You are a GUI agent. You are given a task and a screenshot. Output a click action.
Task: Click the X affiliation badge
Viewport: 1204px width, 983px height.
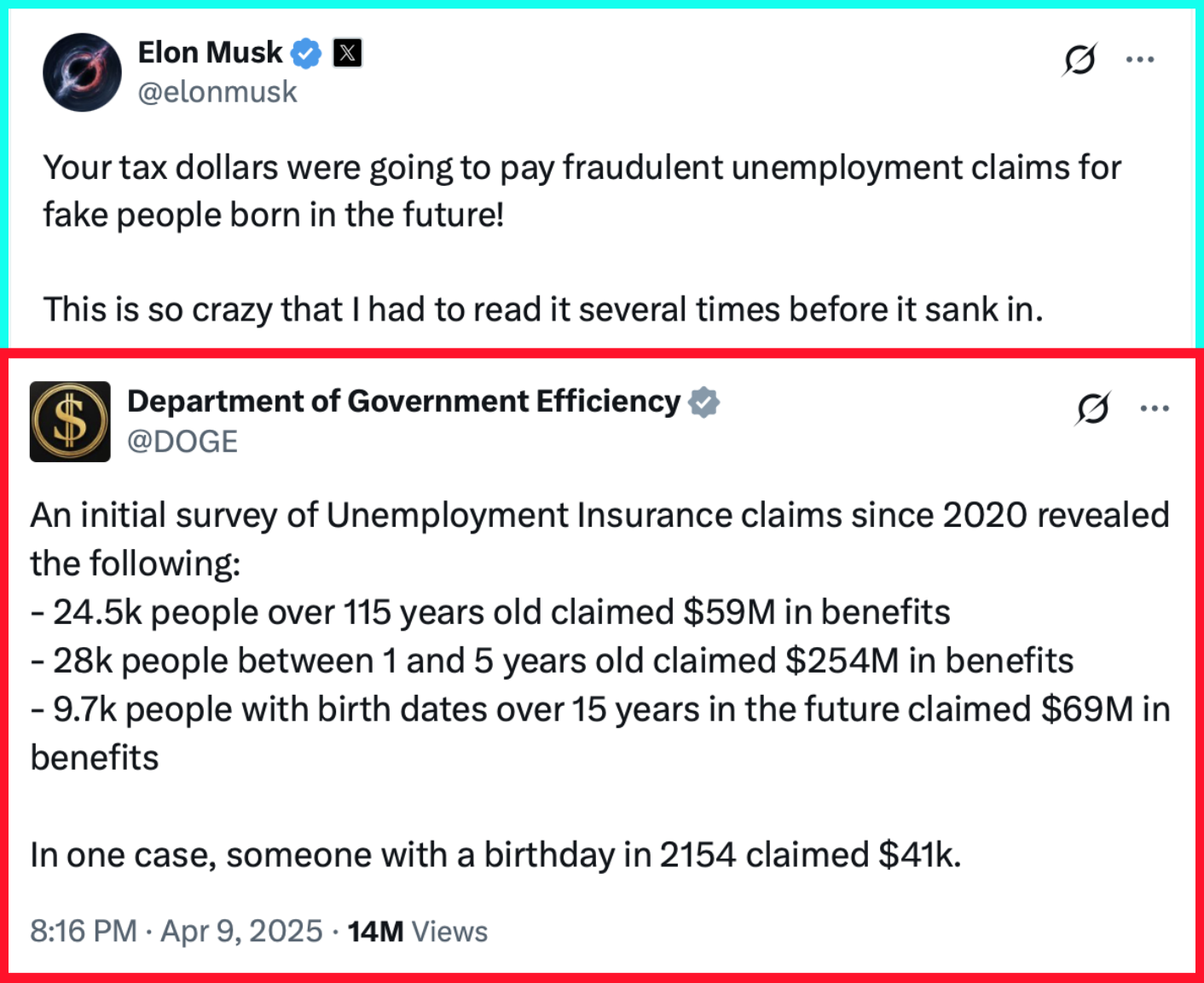click(347, 54)
